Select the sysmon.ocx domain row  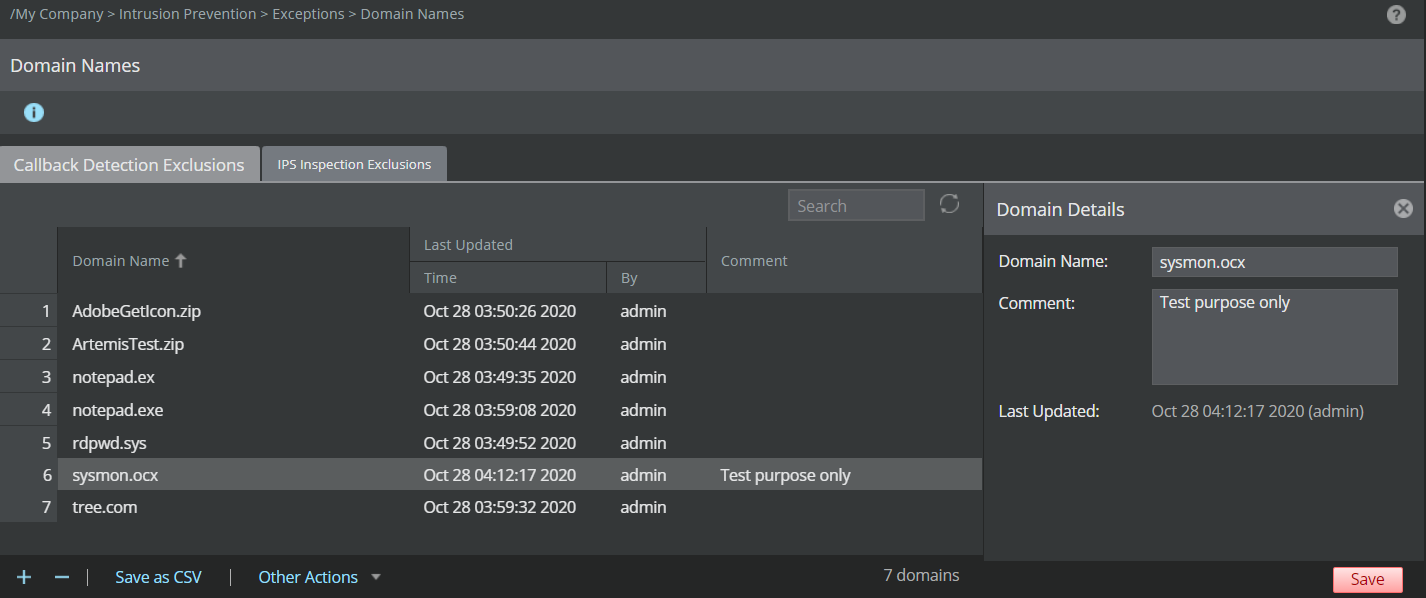point(491,475)
